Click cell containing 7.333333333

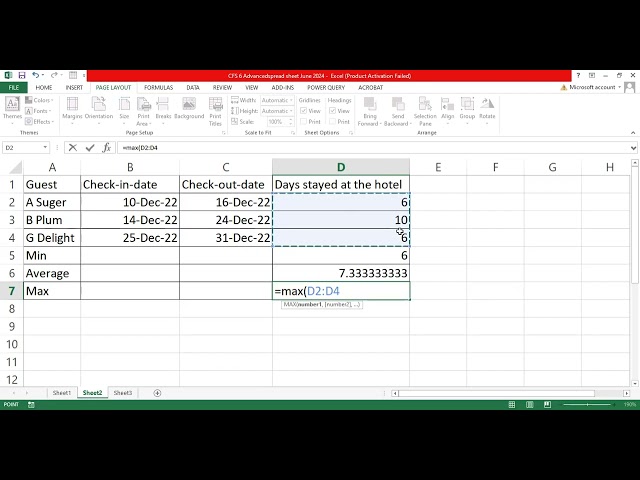click(341, 273)
